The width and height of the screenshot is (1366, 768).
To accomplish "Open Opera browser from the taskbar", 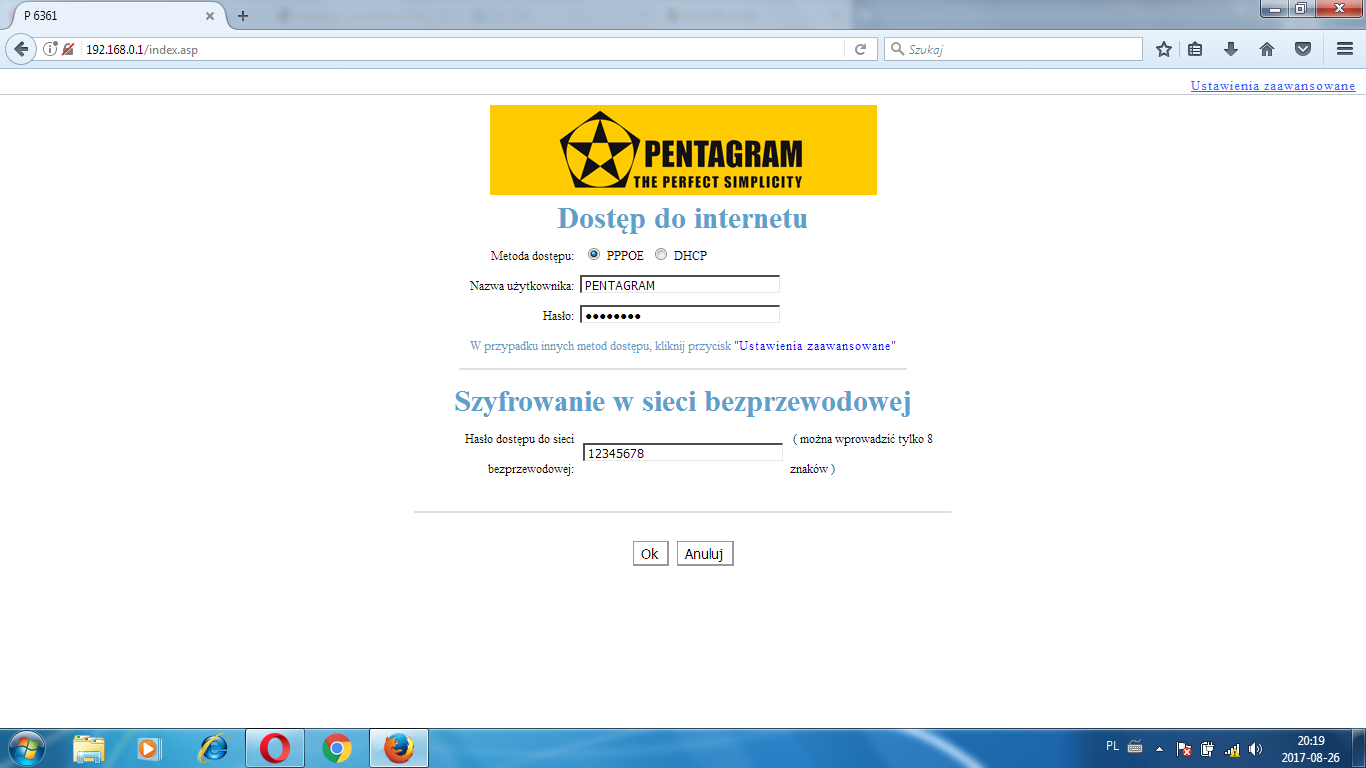I will point(275,748).
